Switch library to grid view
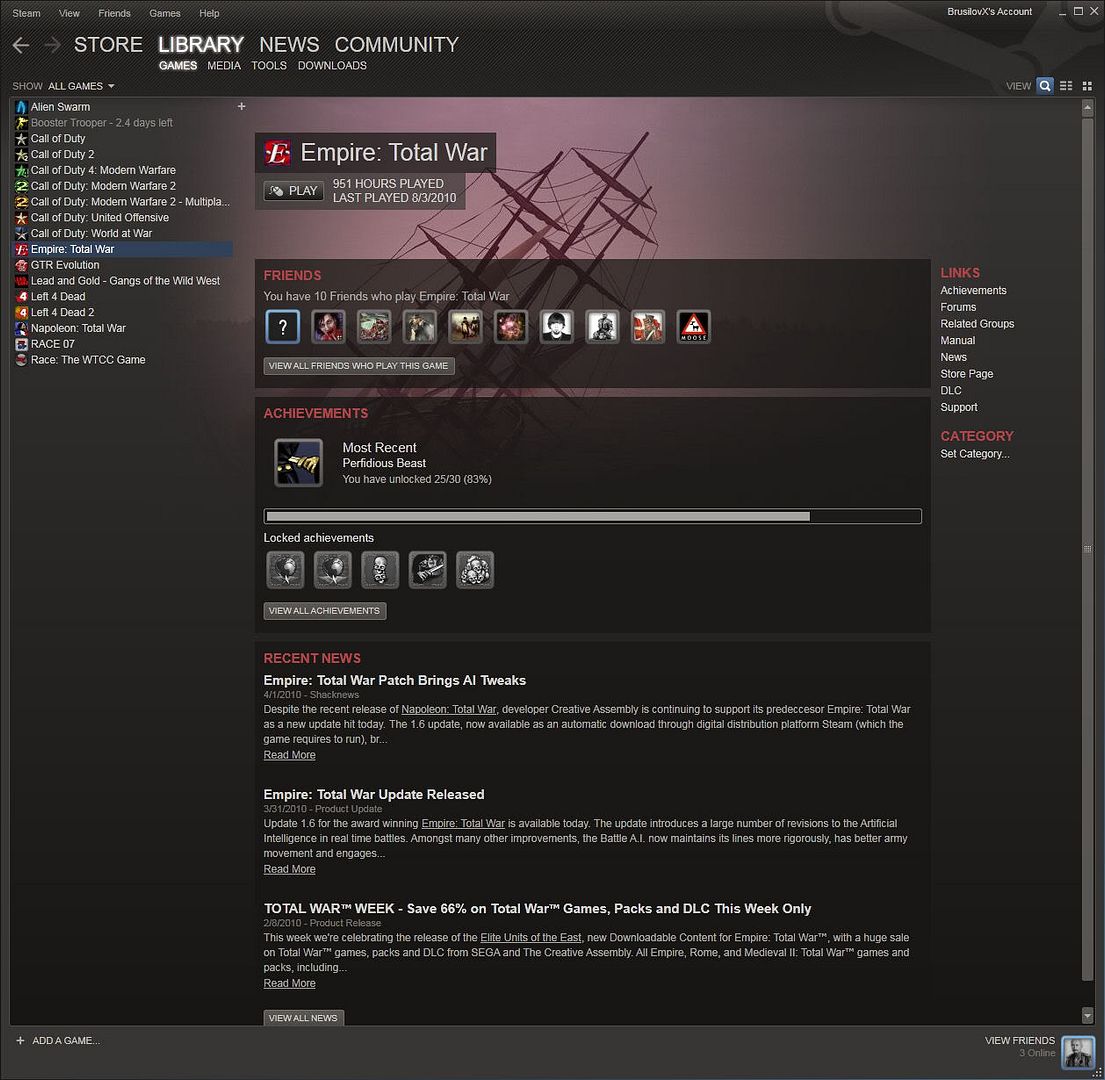This screenshot has width=1105, height=1080. click(x=1087, y=86)
